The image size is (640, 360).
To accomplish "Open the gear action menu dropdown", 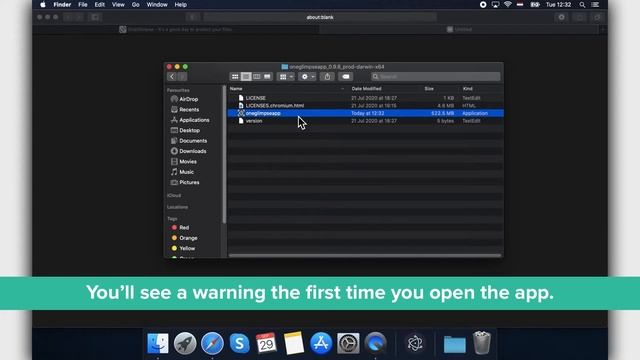I will coord(307,77).
